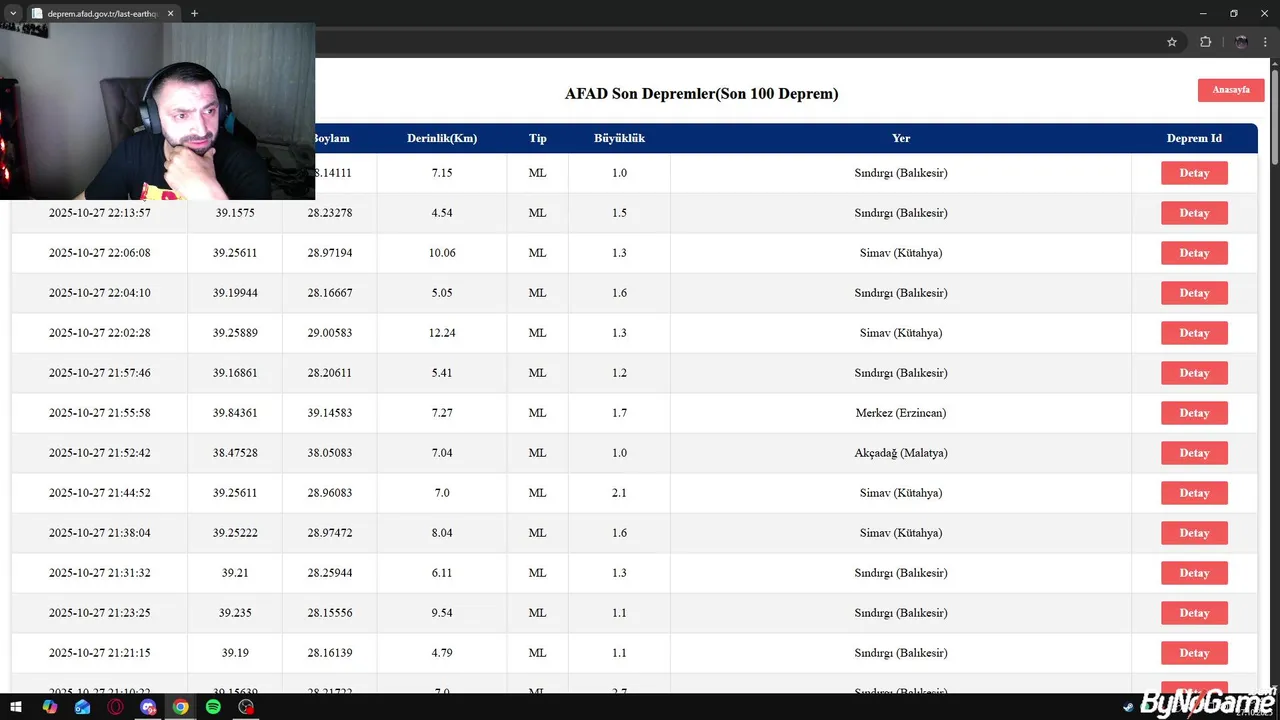Click the Derinlik(Km) column header
The width and height of the screenshot is (1280, 720).
point(442,138)
